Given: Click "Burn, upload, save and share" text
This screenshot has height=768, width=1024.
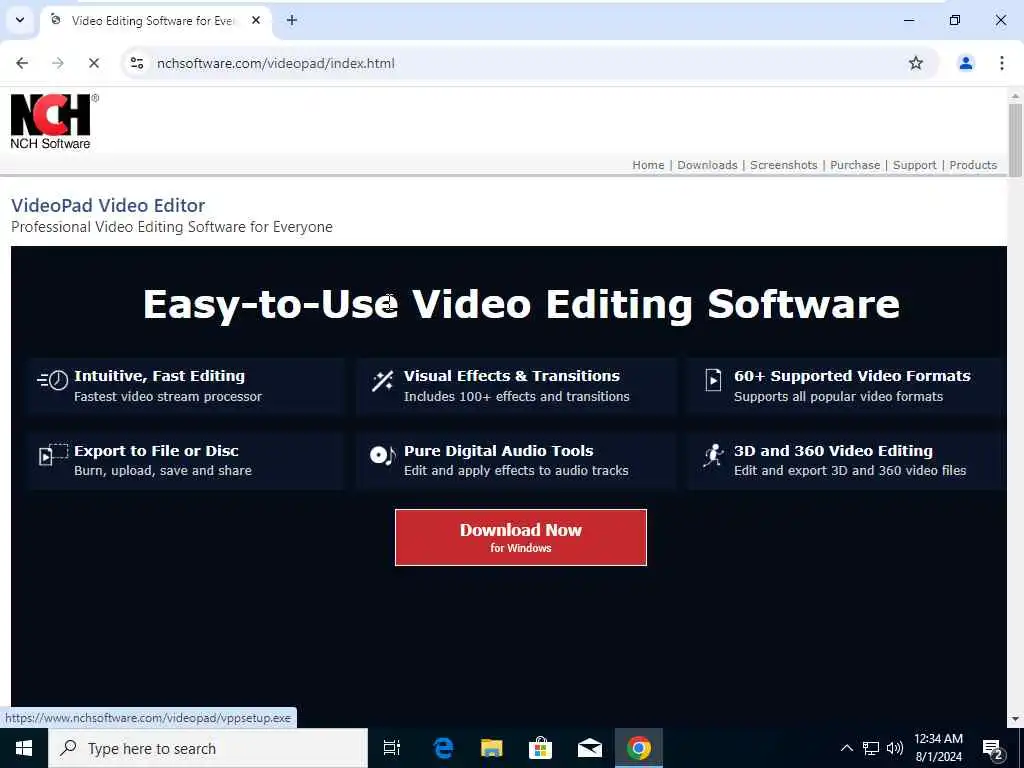Looking at the screenshot, I should pyautogui.click(x=163, y=470).
